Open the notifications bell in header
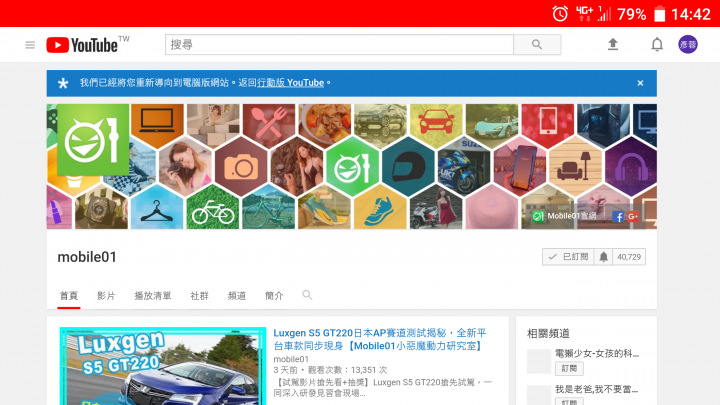 657,44
